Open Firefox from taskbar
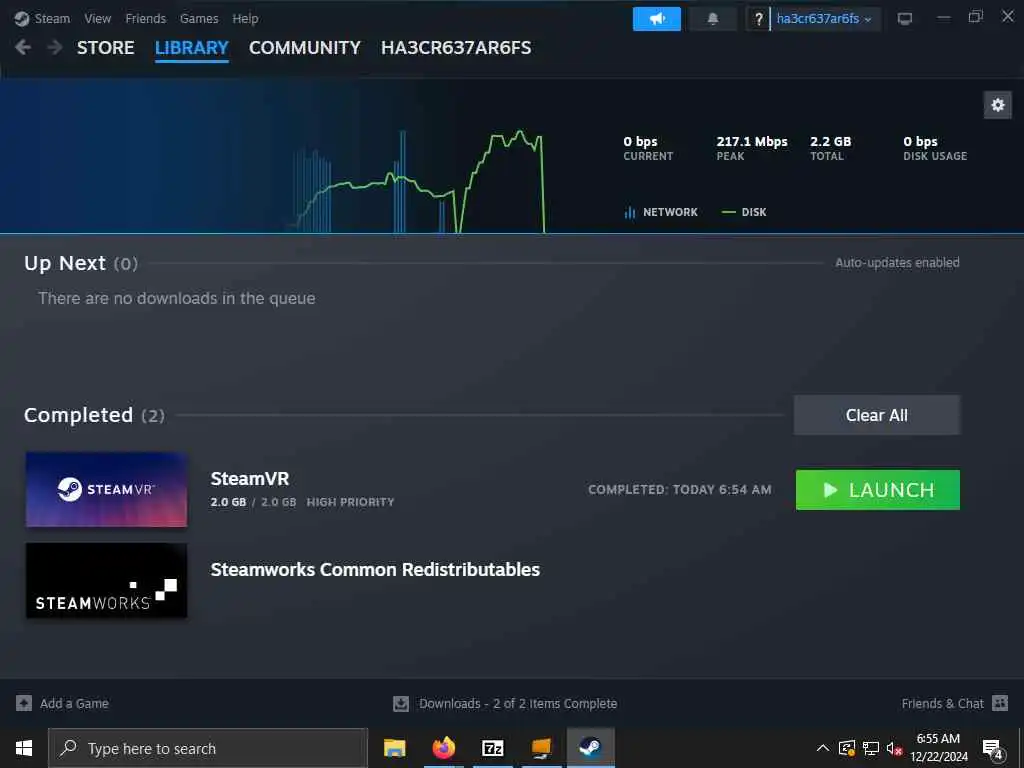This screenshot has height=768, width=1024. coord(443,748)
